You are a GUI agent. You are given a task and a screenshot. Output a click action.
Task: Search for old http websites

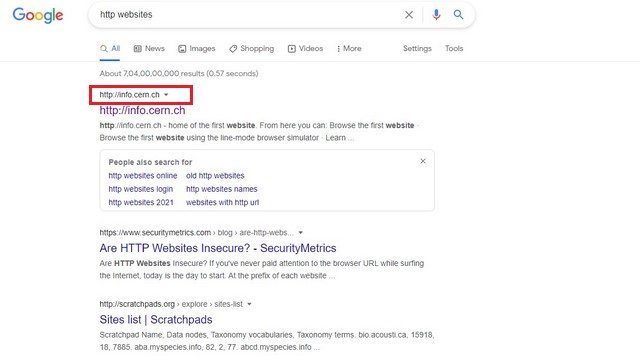[215, 176]
